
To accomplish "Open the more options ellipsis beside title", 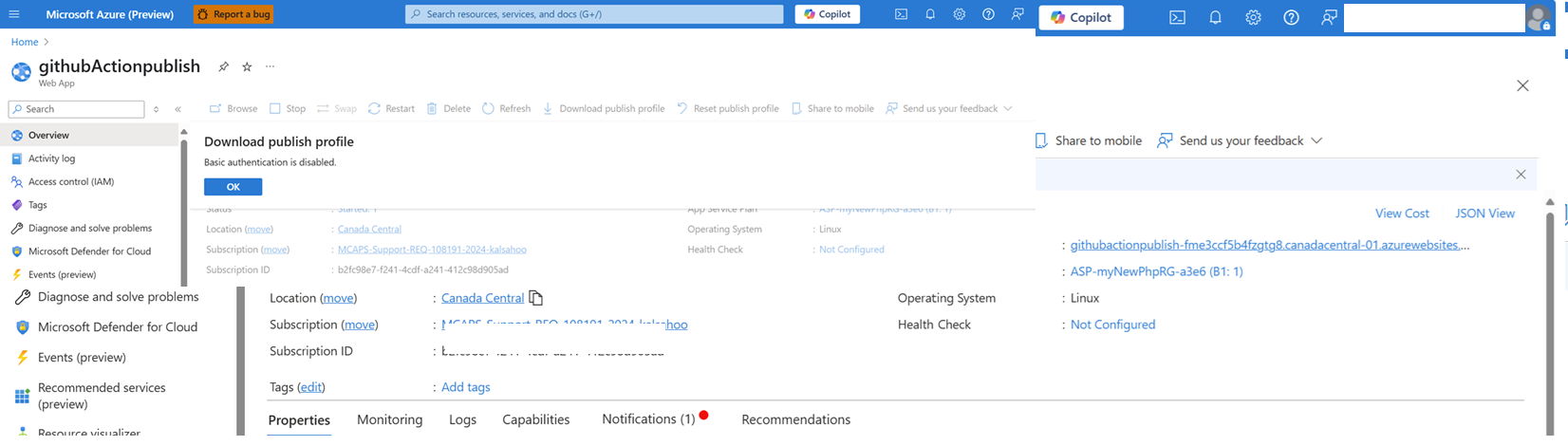I will [x=271, y=66].
